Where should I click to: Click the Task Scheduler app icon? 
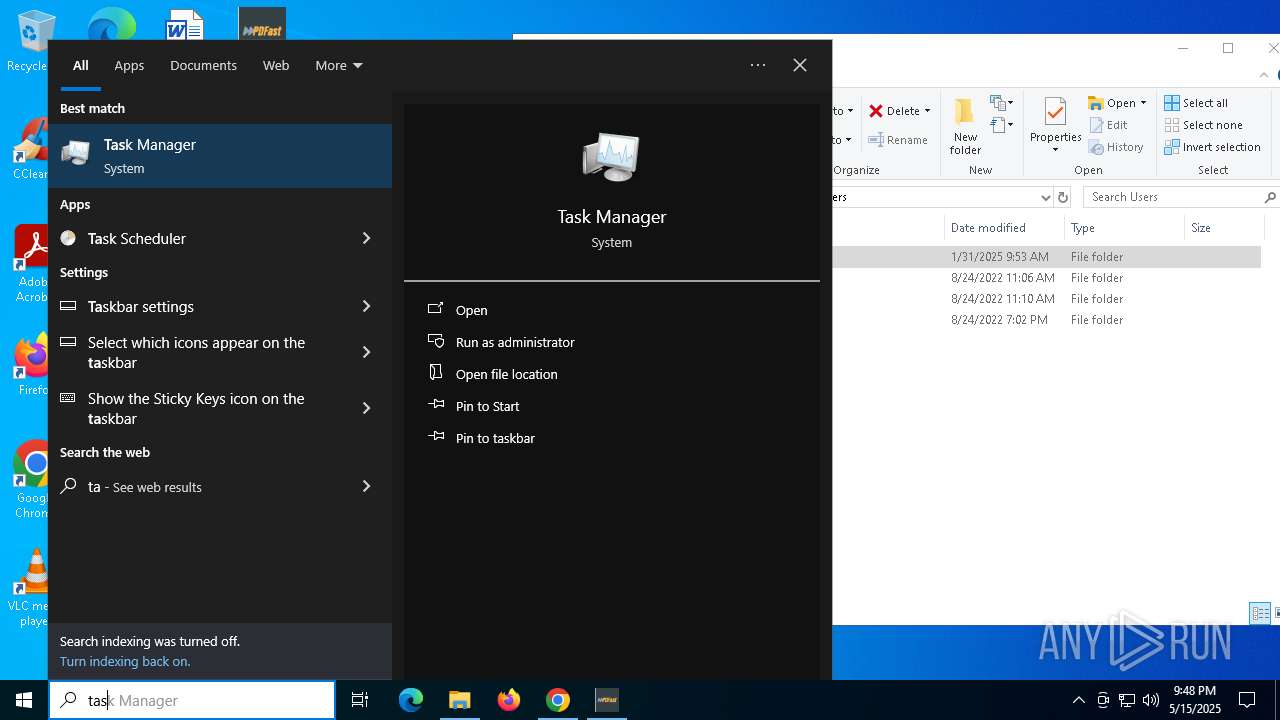pos(68,238)
